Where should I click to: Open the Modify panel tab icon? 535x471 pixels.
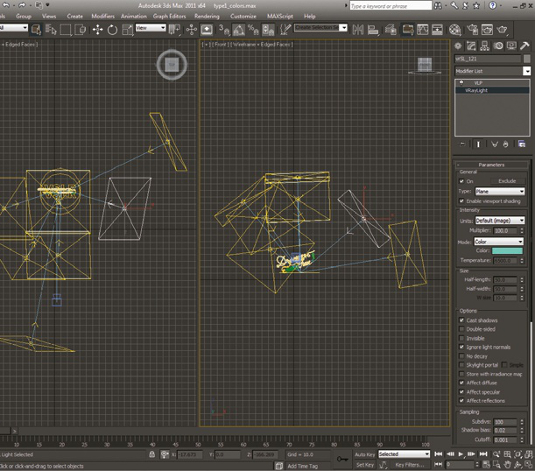click(472, 46)
